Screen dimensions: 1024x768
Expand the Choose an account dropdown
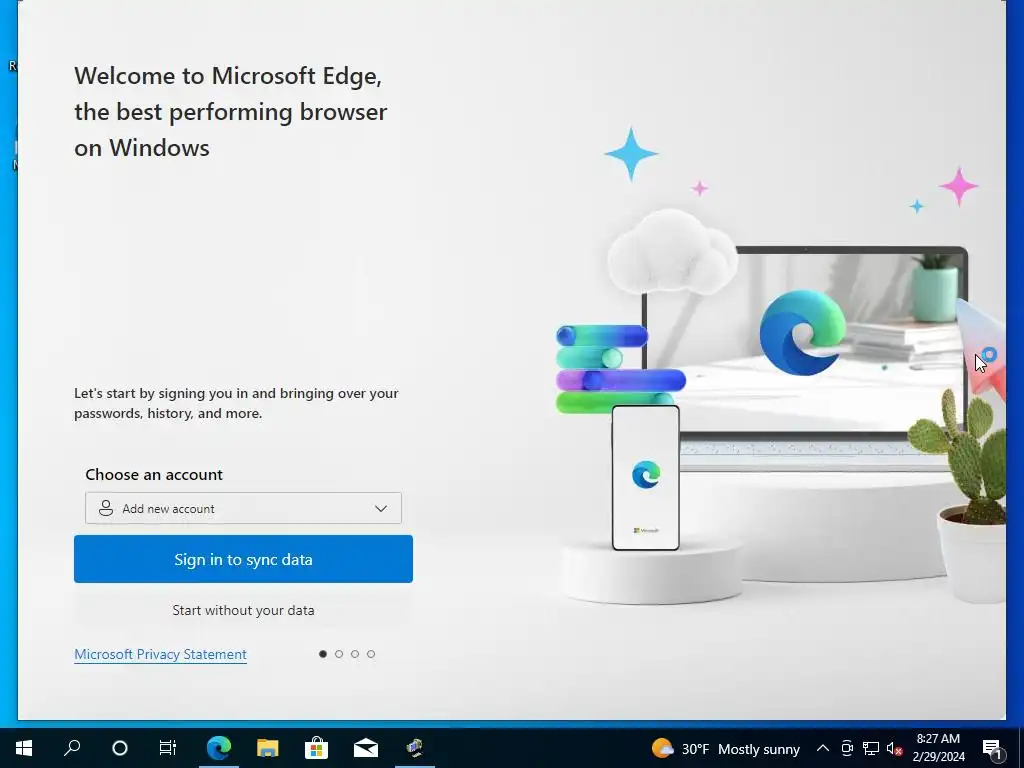click(243, 508)
